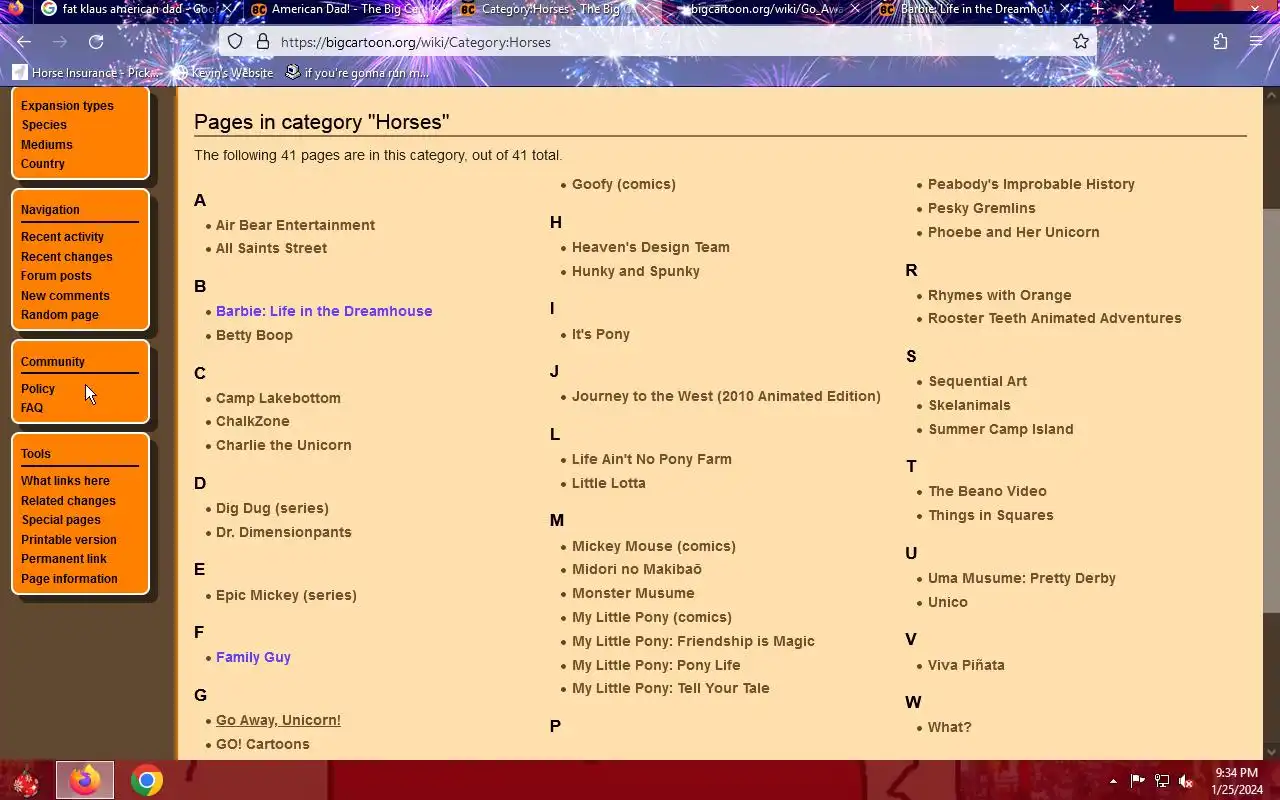Bookmark this page with the star

[1081, 42]
